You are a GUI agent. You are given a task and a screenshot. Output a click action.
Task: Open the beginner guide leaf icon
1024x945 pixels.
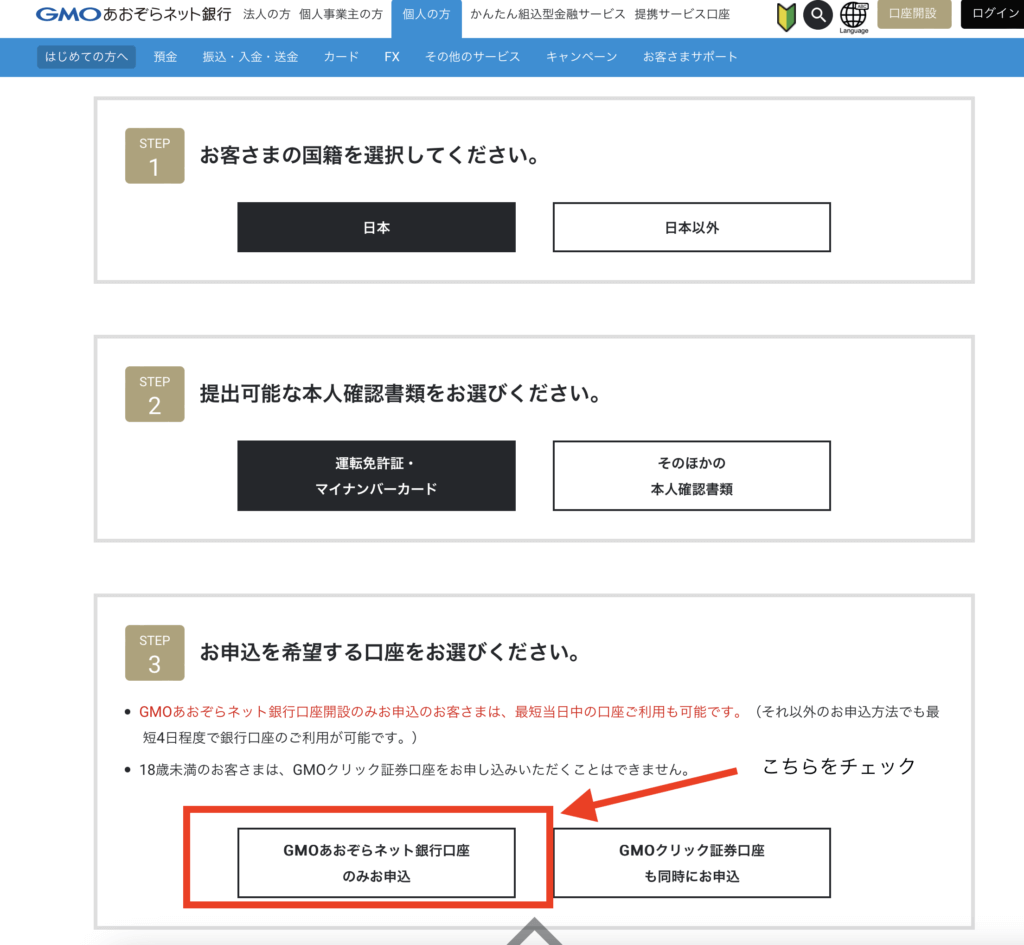(x=786, y=17)
